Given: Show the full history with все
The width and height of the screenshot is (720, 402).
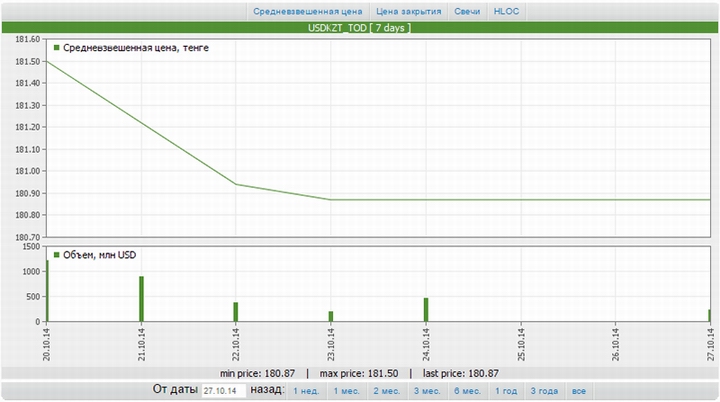Looking at the screenshot, I should click(x=578, y=391).
